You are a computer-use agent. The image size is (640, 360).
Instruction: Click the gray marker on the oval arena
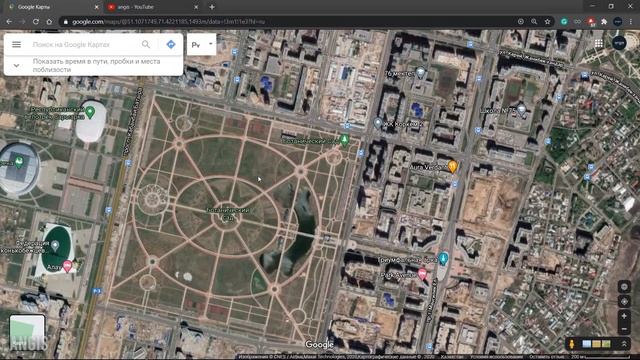tap(55, 245)
